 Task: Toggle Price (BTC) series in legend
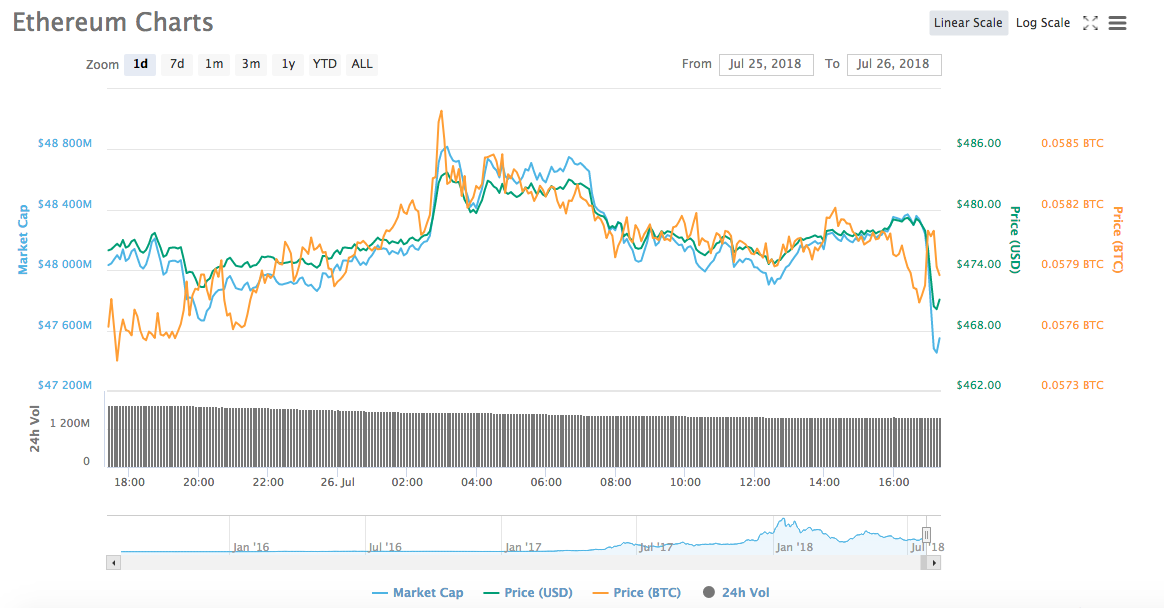pyautogui.click(x=637, y=592)
